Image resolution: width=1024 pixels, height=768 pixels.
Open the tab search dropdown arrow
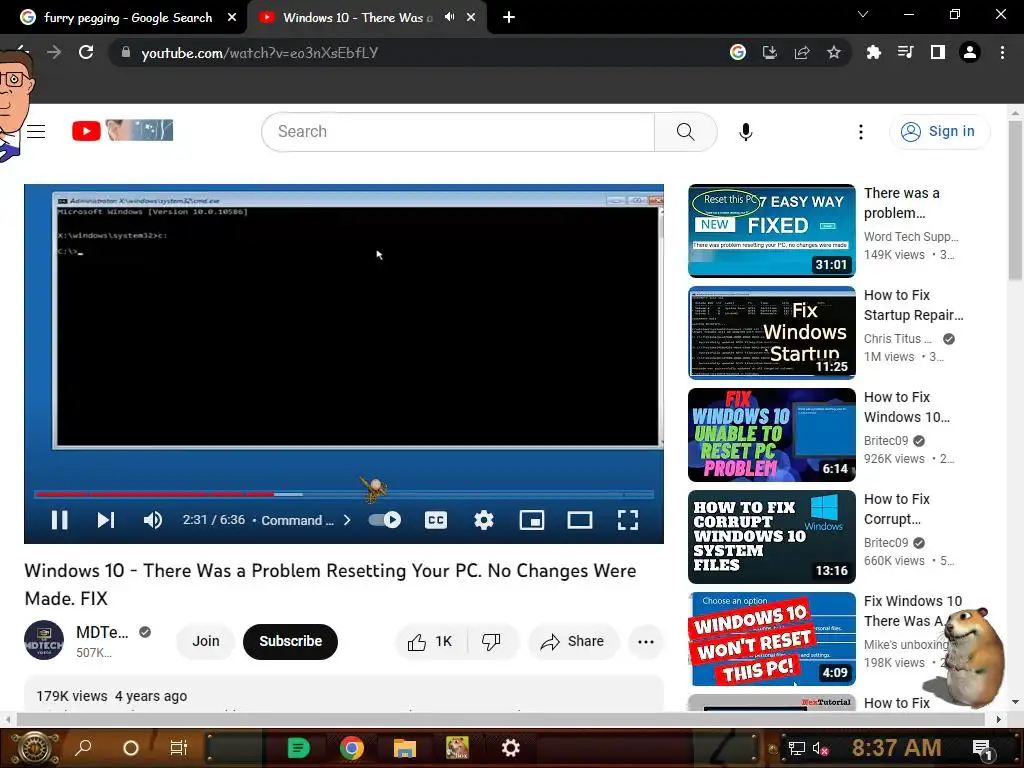863,14
